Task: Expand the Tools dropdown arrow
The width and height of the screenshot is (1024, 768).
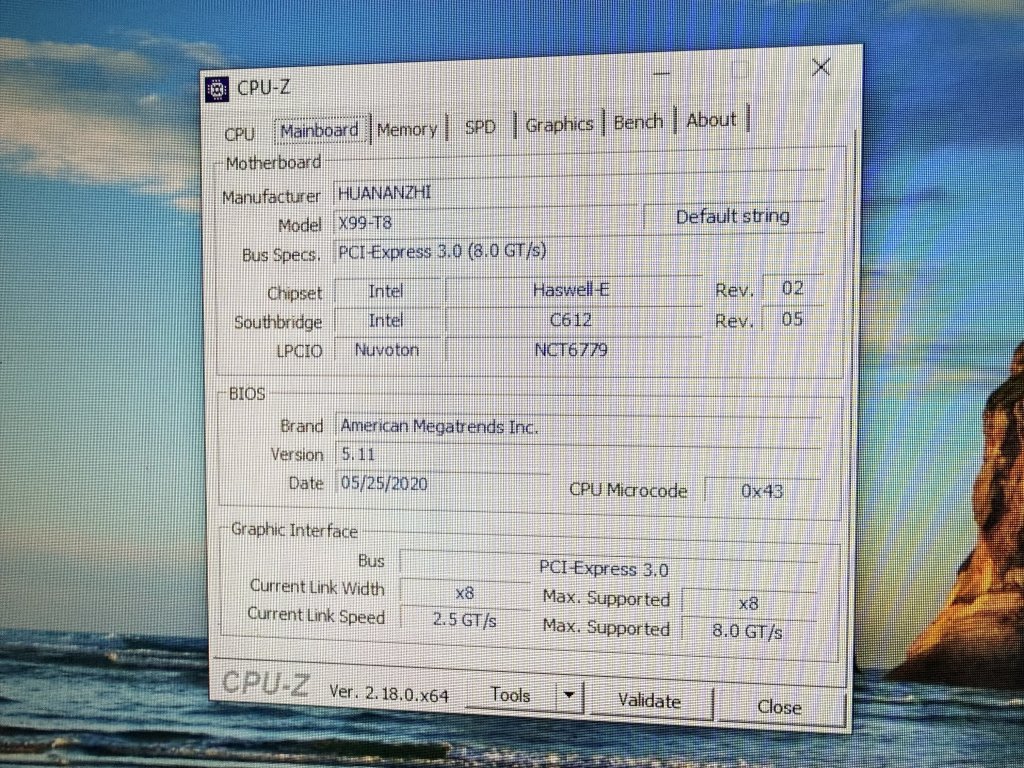Action: click(x=569, y=696)
